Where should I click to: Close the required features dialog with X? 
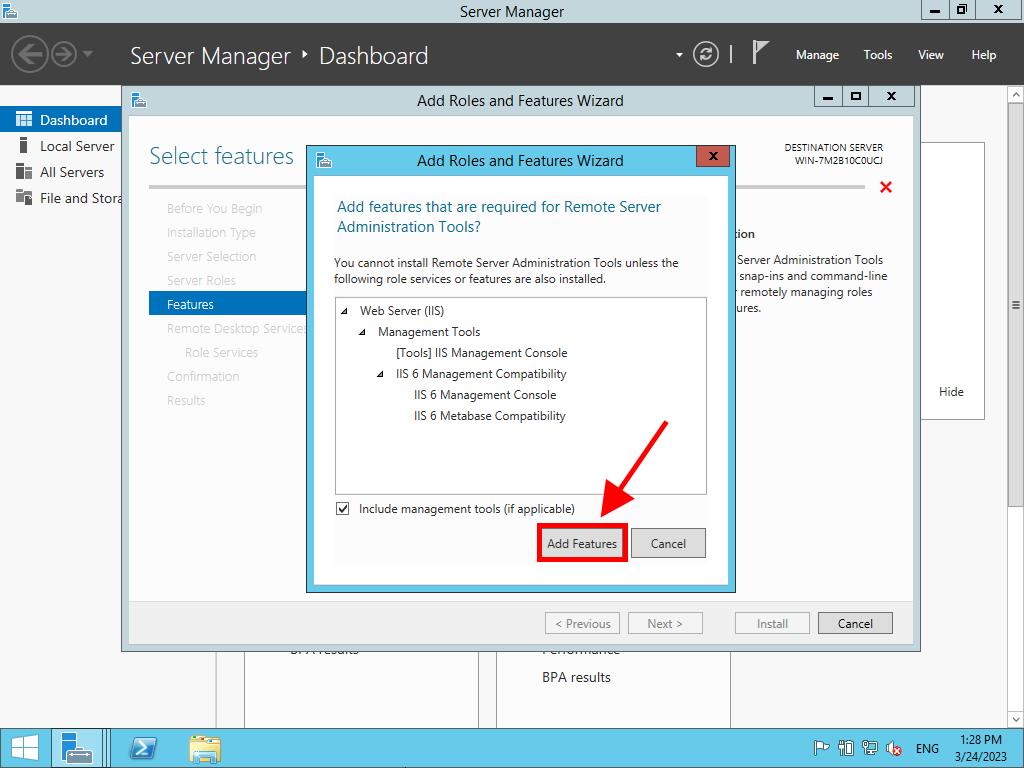click(713, 156)
